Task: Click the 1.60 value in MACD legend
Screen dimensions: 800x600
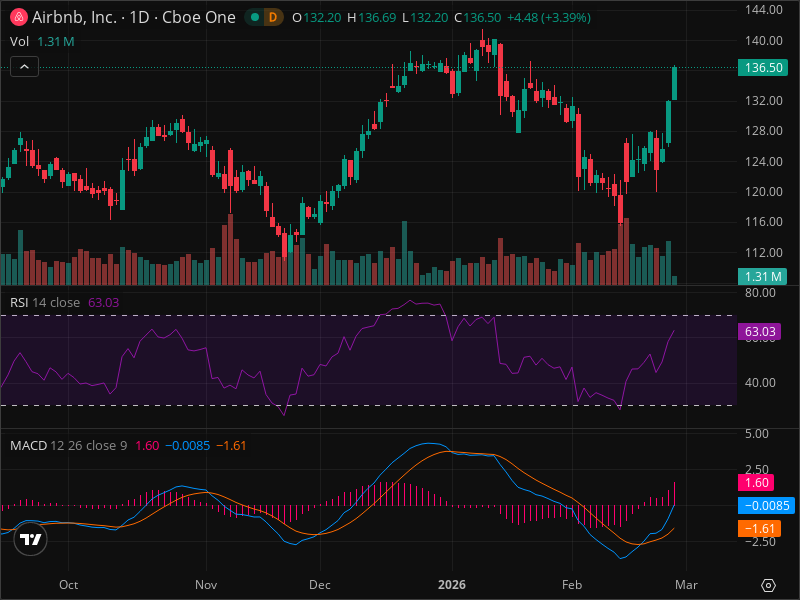Action: pos(147,445)
